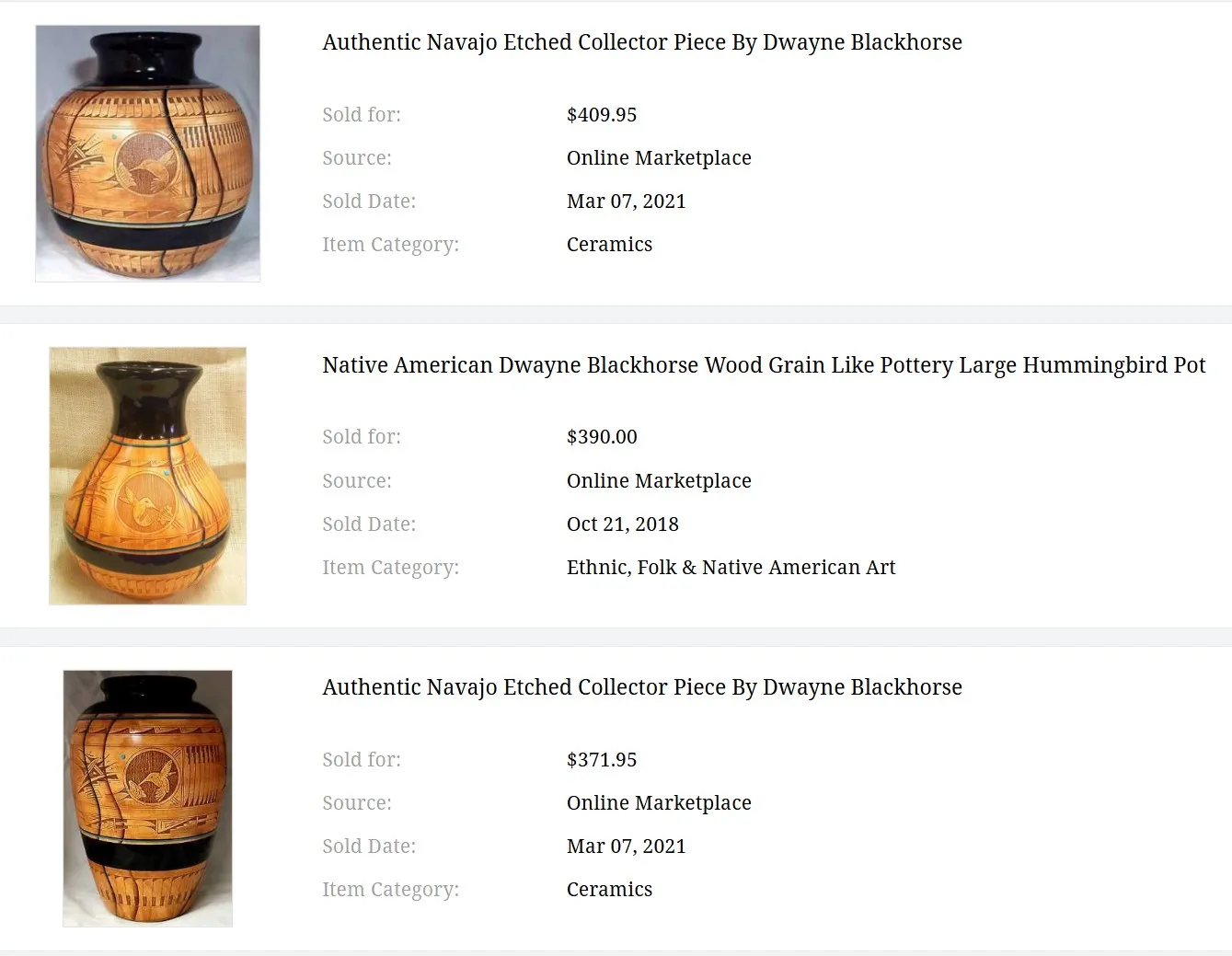Click the $390.00 sold price
This screenshot has width=1232, height=956.
(602, 437)
